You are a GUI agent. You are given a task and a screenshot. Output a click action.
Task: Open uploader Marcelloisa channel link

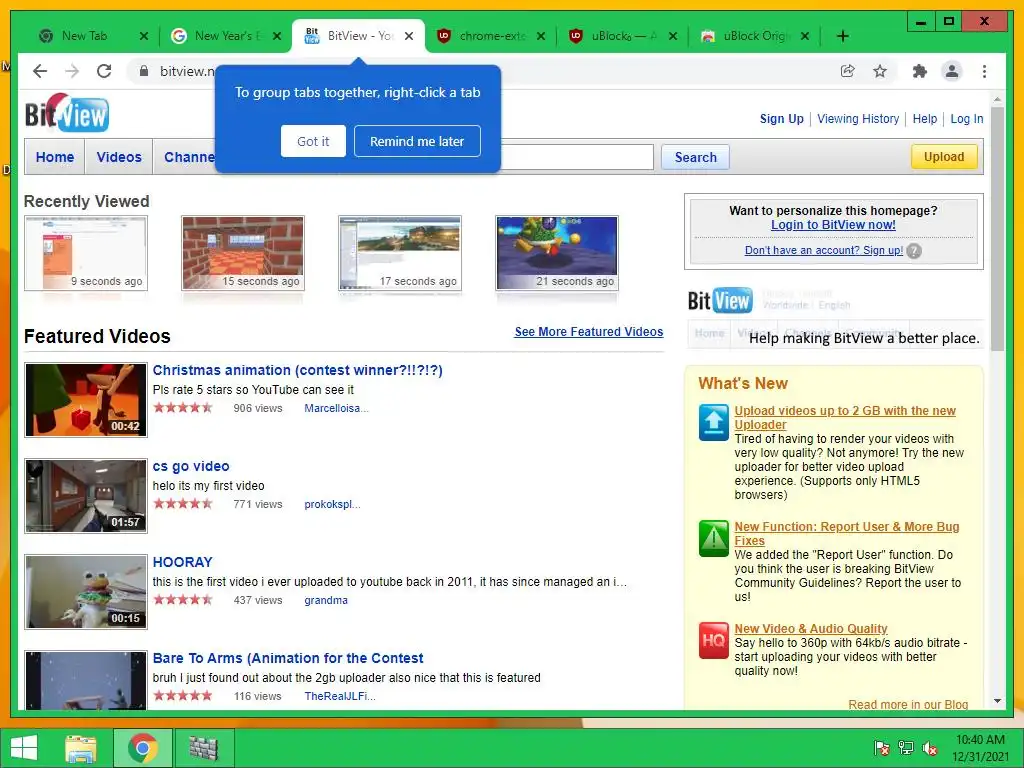(336, 408)
